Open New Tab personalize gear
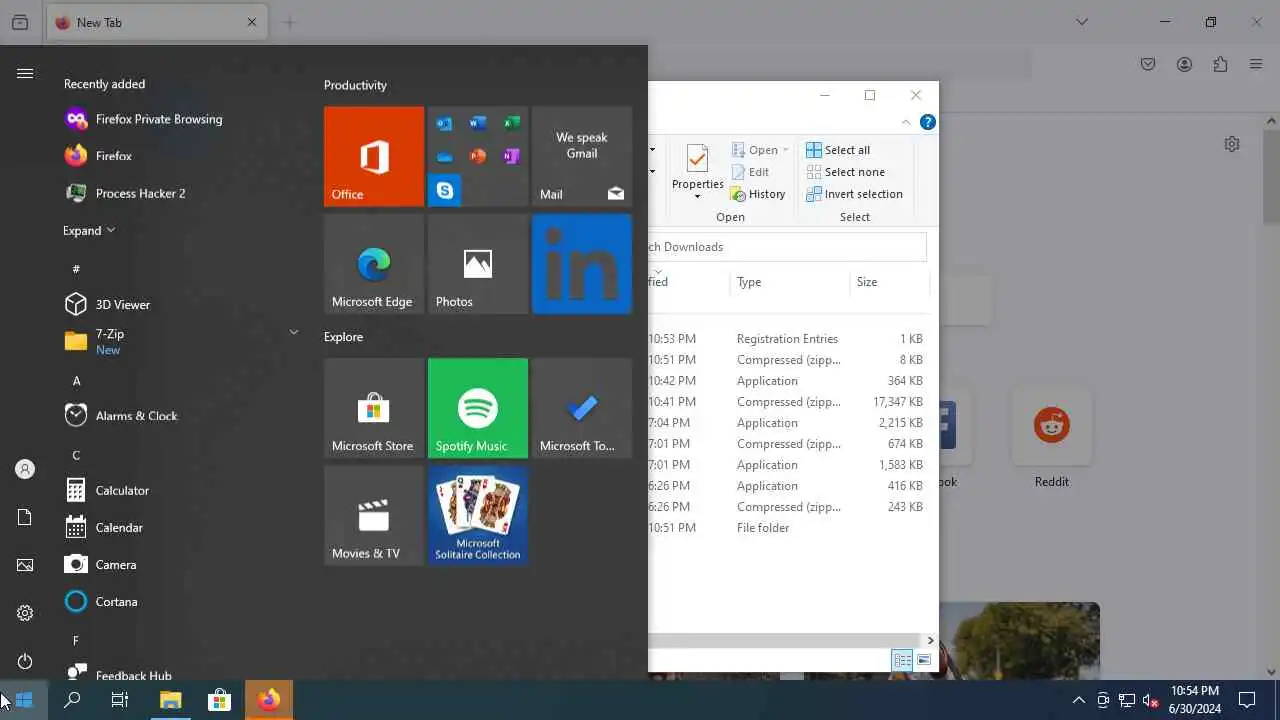 tap(1232, 144)
